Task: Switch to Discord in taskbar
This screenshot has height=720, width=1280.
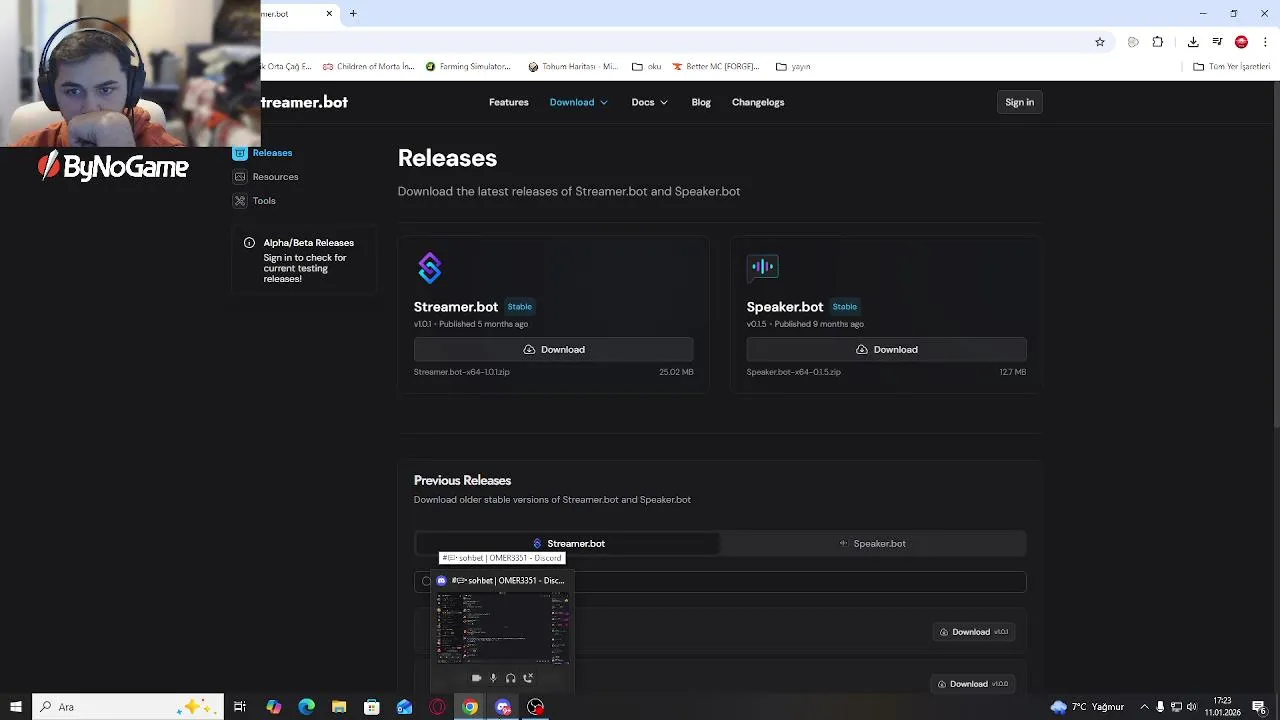Action: (x=503, y=707)
